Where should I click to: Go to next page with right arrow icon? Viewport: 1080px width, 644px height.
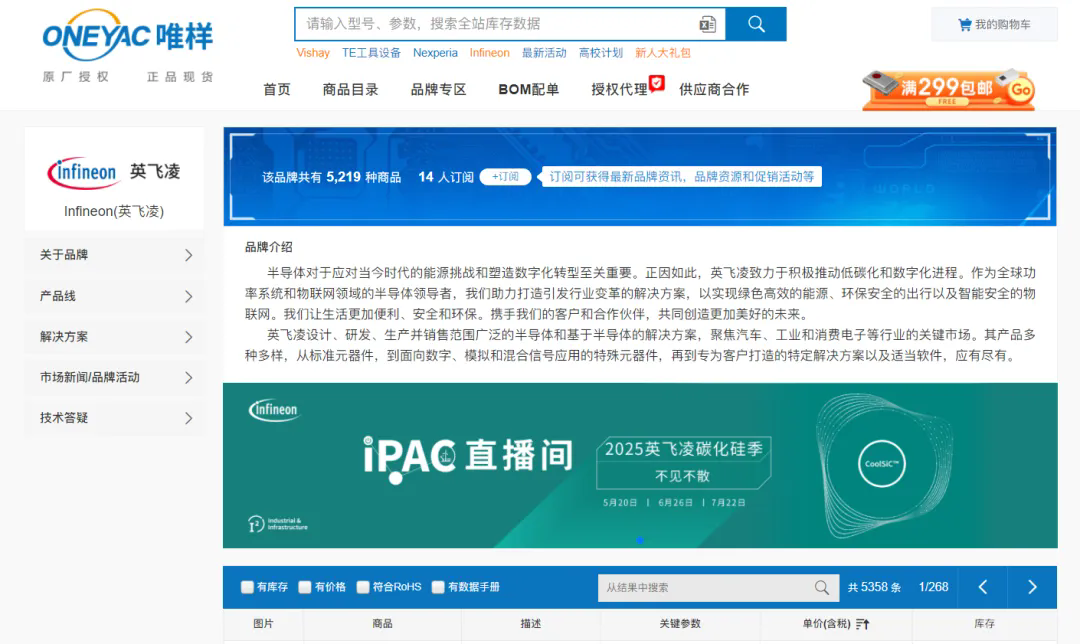(1032, 587)
